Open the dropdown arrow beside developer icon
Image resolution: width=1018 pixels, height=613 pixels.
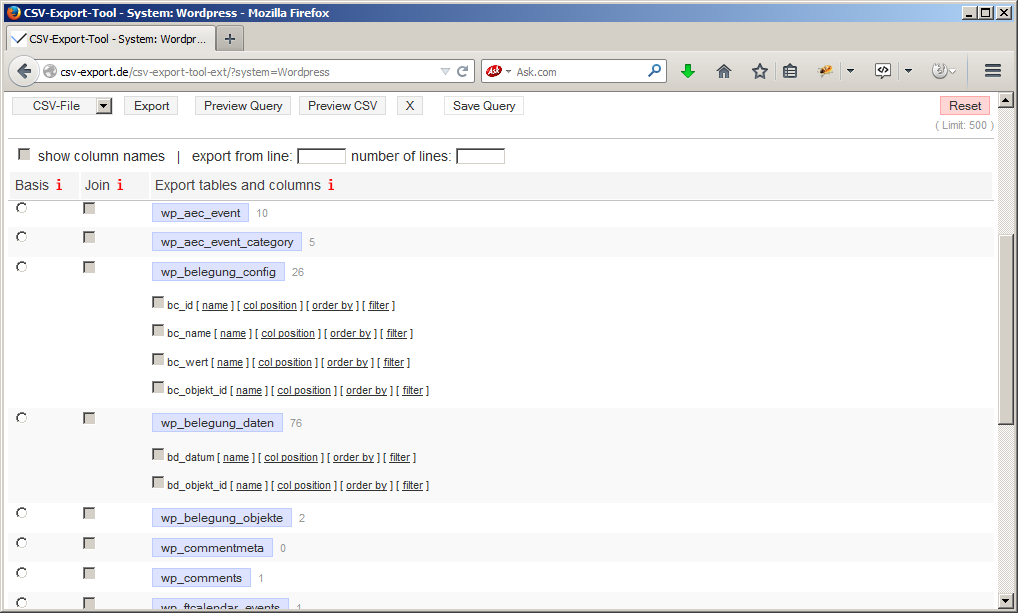(908, 71)
